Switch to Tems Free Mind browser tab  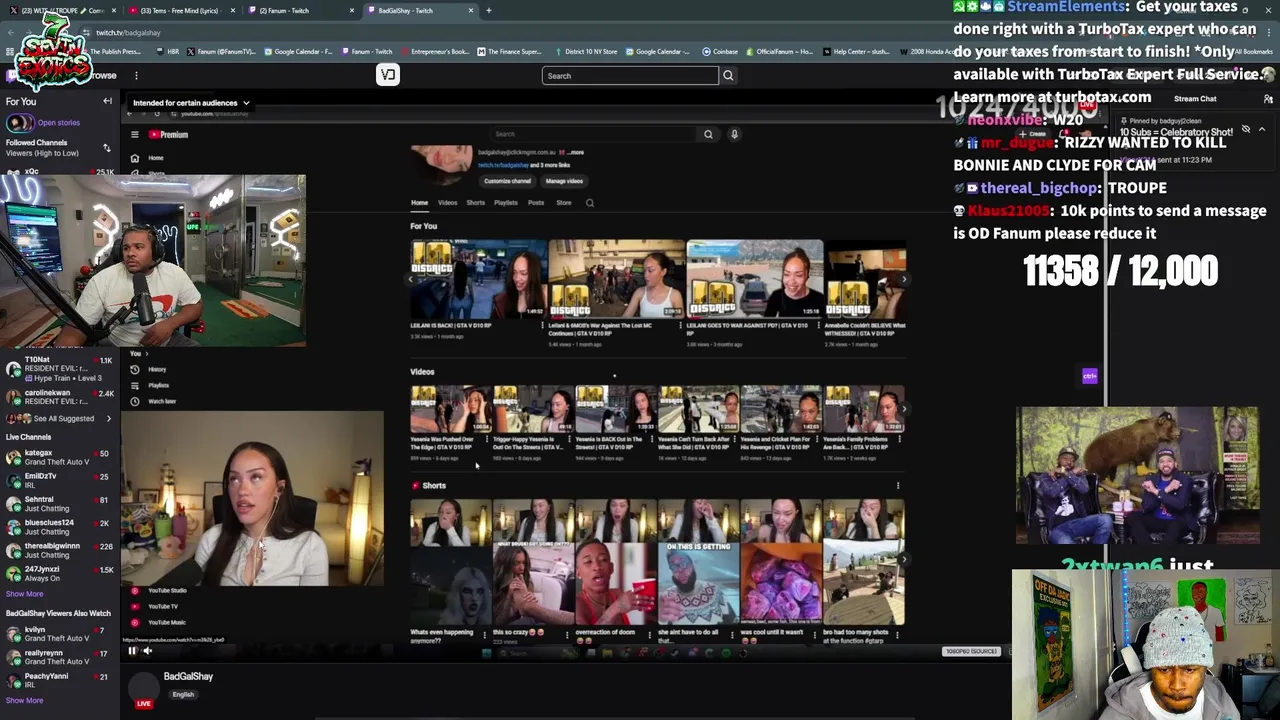180,10
